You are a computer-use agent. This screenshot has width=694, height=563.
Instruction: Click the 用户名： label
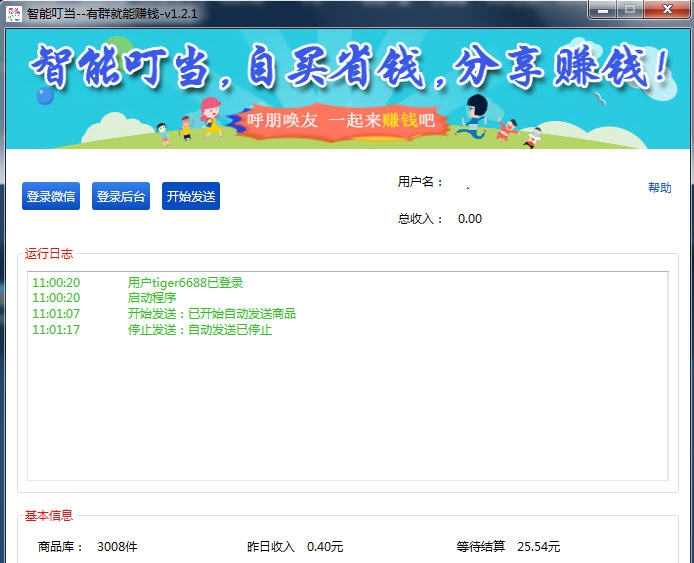click(420, 181)
